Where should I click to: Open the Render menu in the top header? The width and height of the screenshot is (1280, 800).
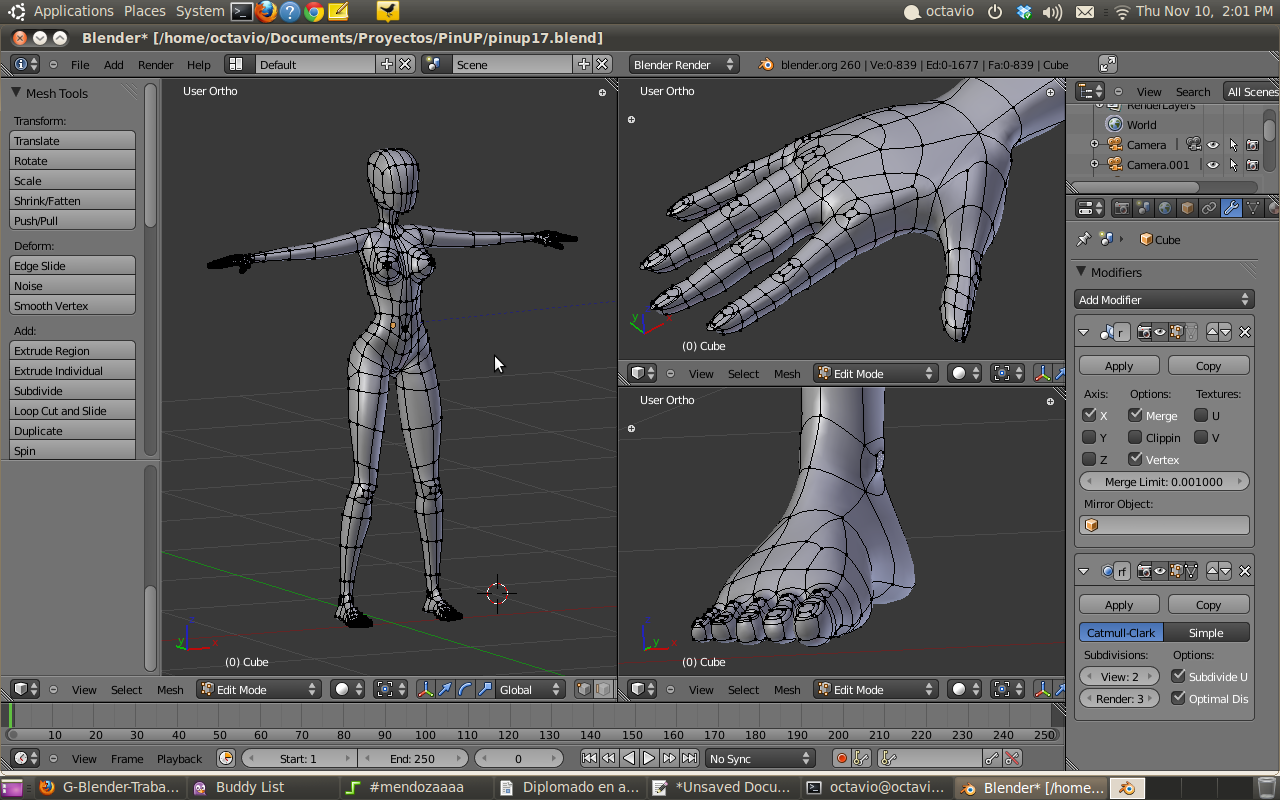tap(155, 65)
